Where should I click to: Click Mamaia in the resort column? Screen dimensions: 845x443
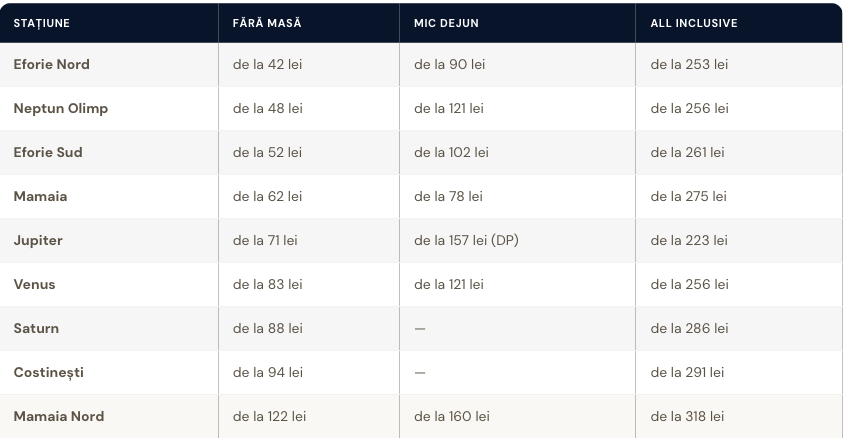[40, 196]
